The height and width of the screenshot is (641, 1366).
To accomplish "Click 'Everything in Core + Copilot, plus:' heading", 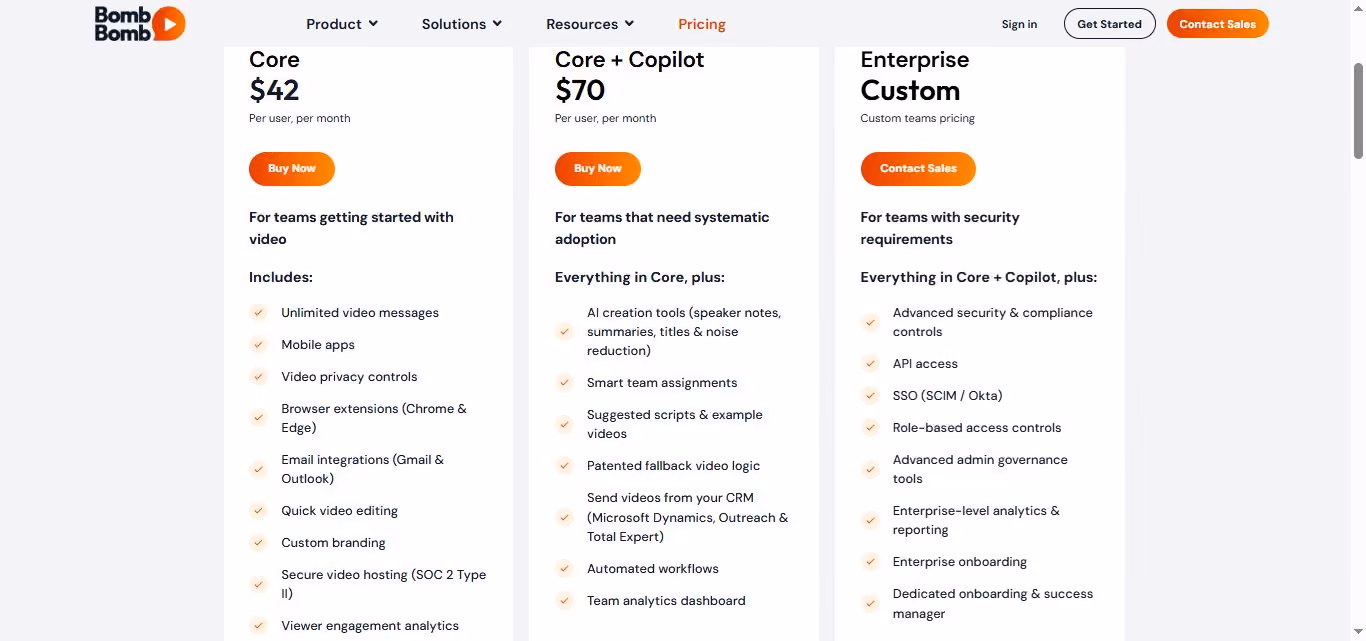I will point(979,277).
